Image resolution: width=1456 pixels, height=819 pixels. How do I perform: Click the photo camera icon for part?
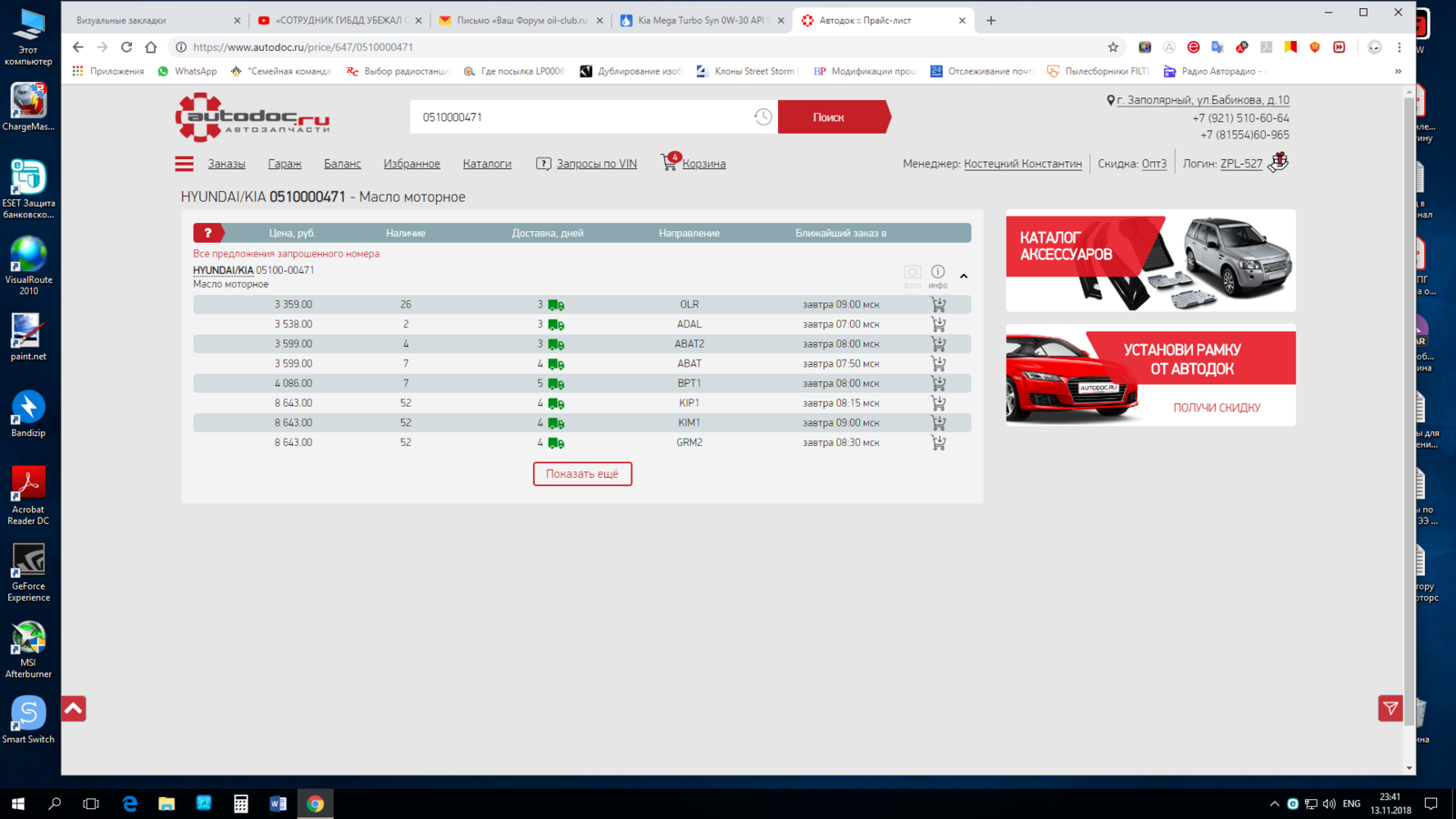[912, 271]
